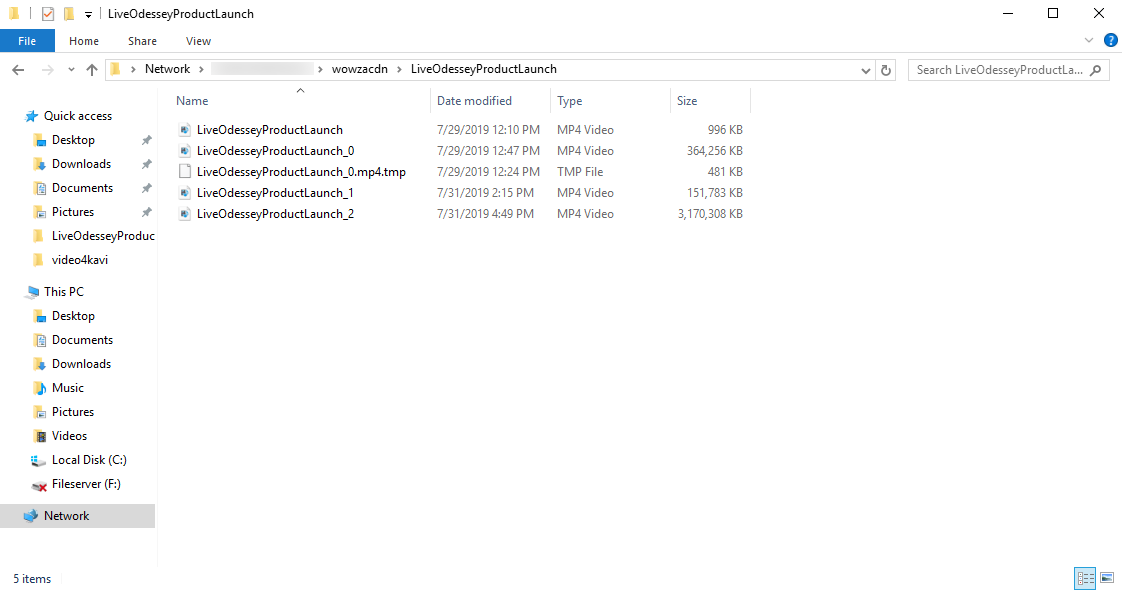The width and height of the screenshot is (1122, 590).
Task: Expand the address bar history dropdown
Action: [866, 70]
